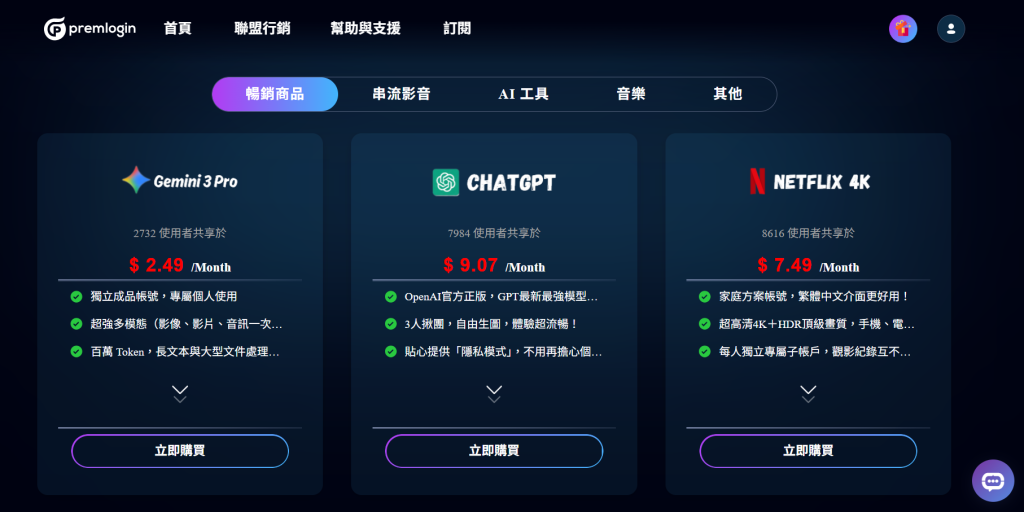Open the user account profile icon

(x=951, y=29)
